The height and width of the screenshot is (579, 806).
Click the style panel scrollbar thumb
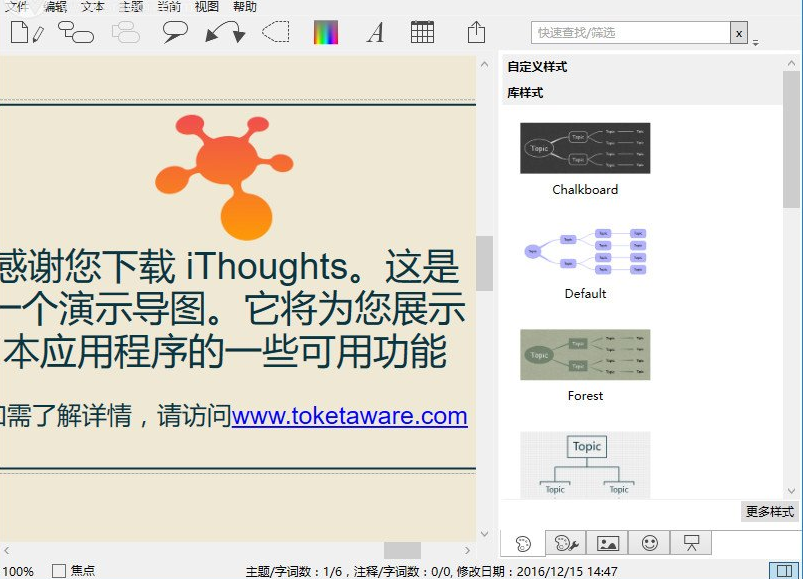pos(791,140)
